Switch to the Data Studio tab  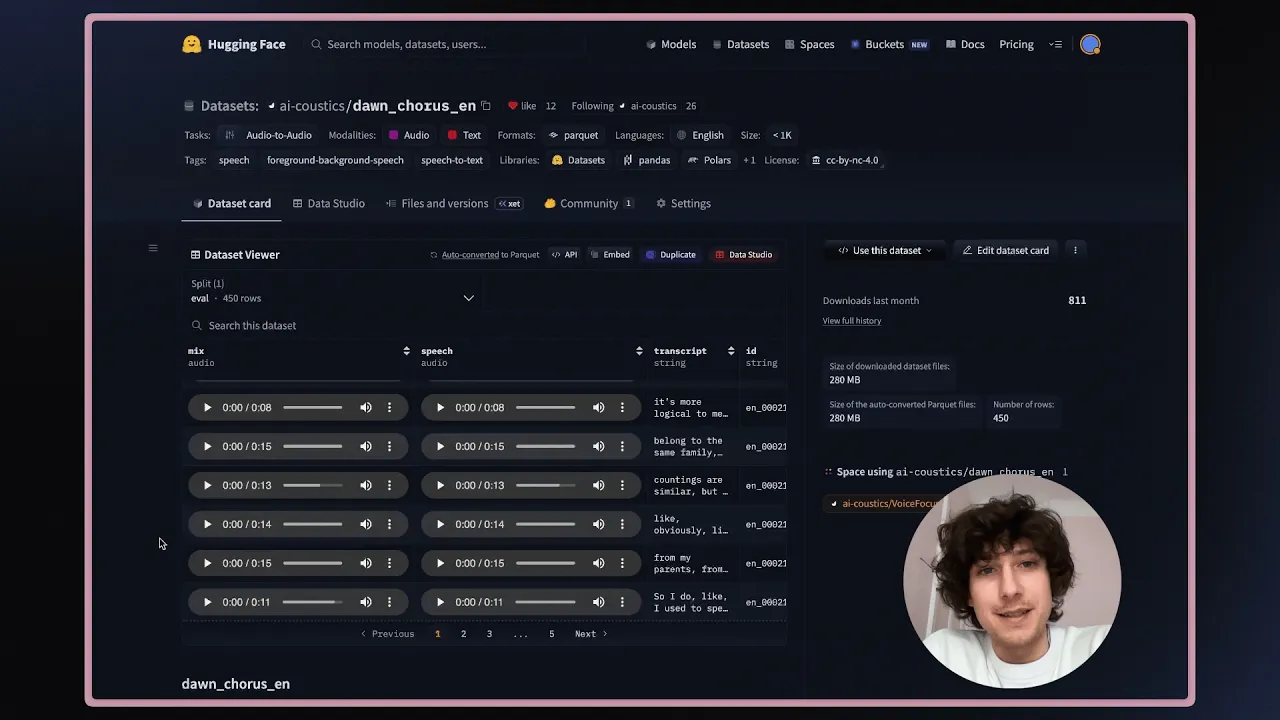(329, 203)
